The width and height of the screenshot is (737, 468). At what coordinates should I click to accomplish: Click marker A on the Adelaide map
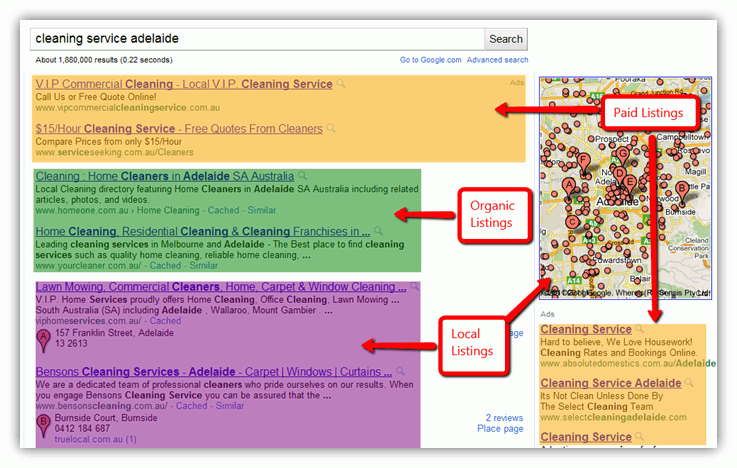click(569, 187)
